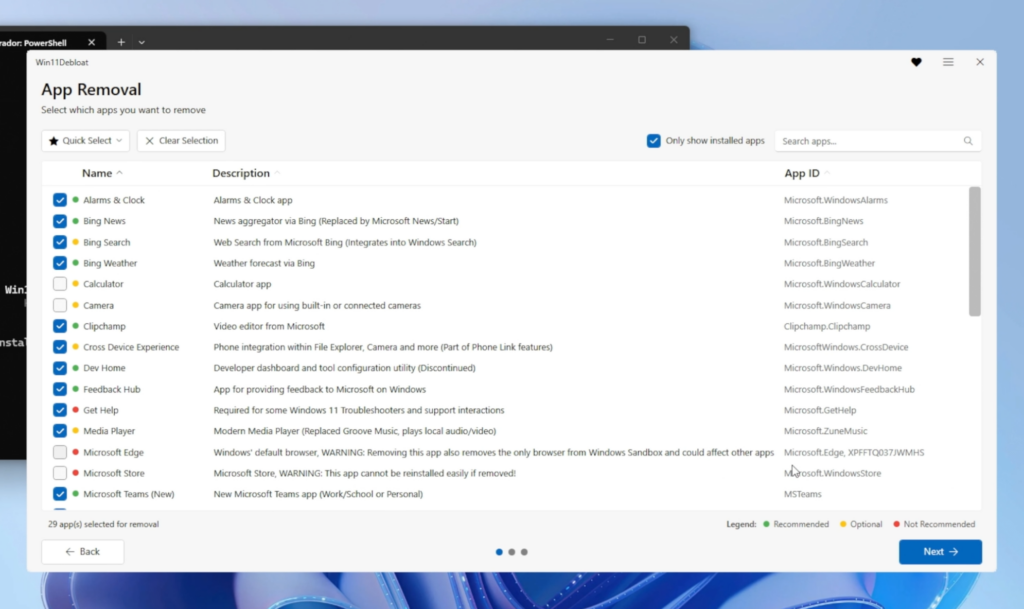Sort by the Name column header
The height and width of the screenshot is (609, 1024).
97,173
